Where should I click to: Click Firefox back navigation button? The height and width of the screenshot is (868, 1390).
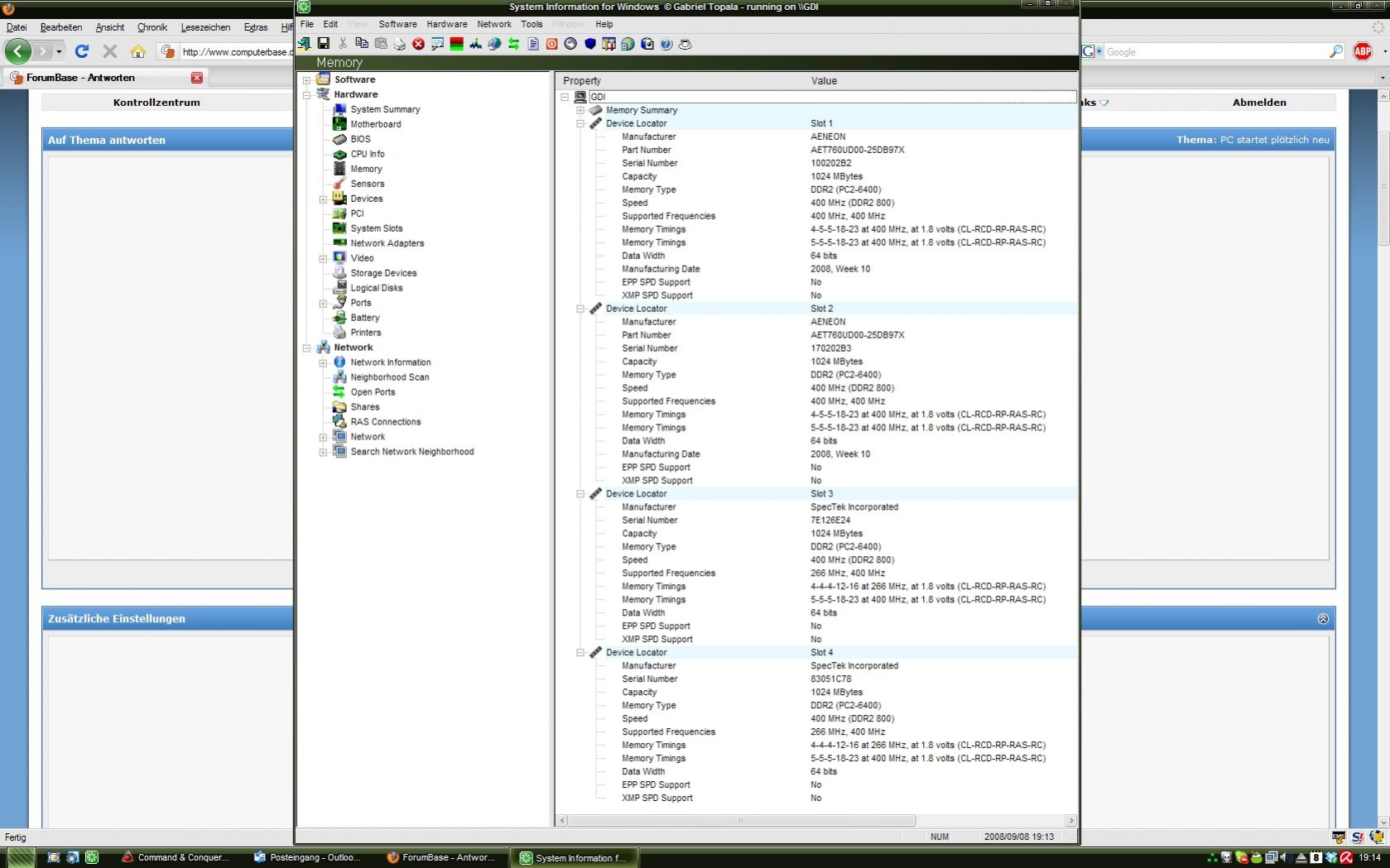pos(18,51)
